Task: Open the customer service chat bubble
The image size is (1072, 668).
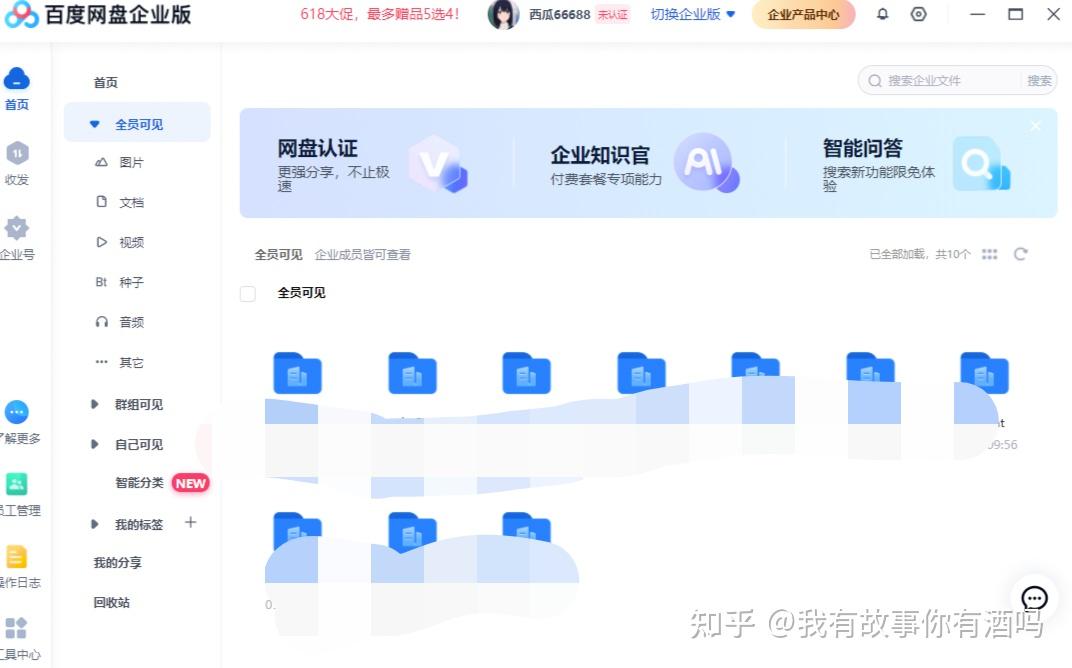Action: [x=1034, y=598]
